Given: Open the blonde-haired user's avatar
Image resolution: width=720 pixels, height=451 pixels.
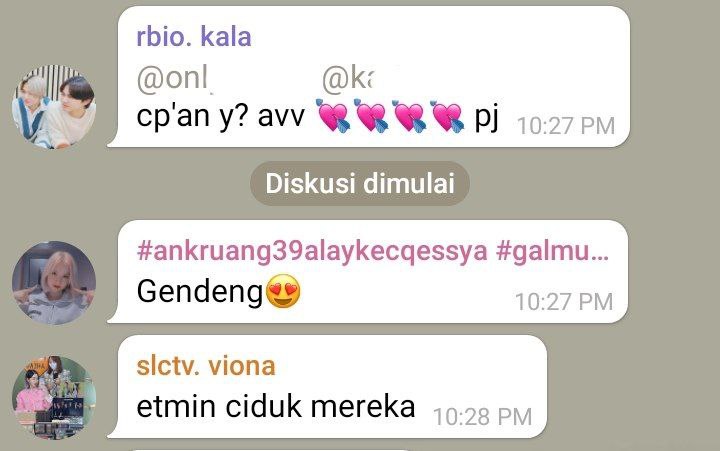Looking at the screenshot, I should click(54, 282).
